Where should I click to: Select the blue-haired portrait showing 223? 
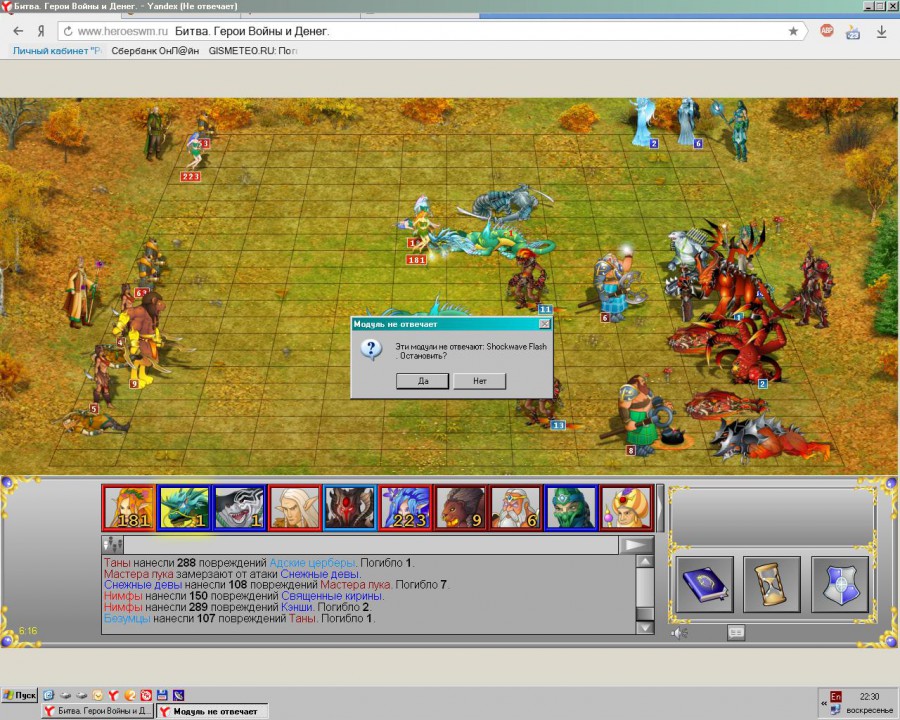pos(405,508)
